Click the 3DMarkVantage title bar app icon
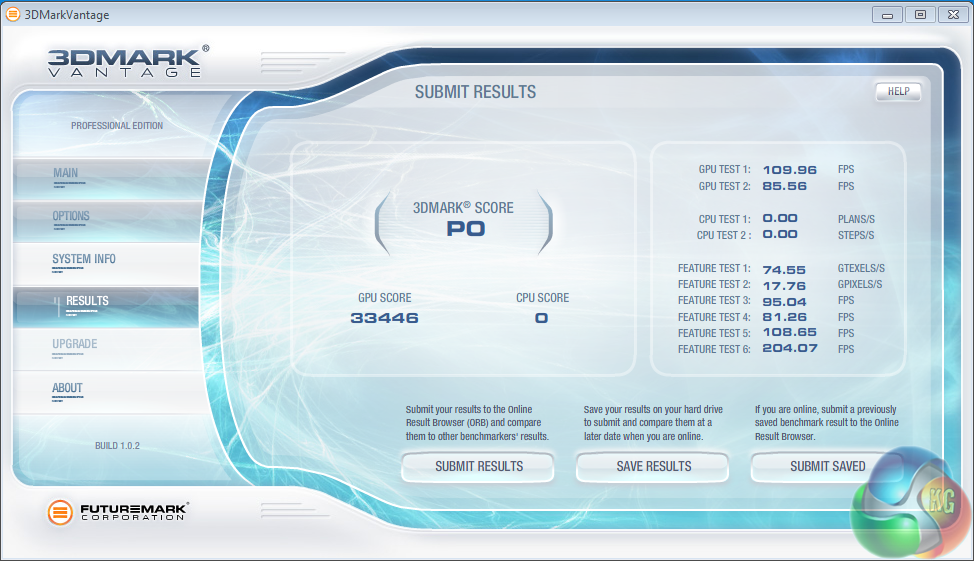 [12, 14]
